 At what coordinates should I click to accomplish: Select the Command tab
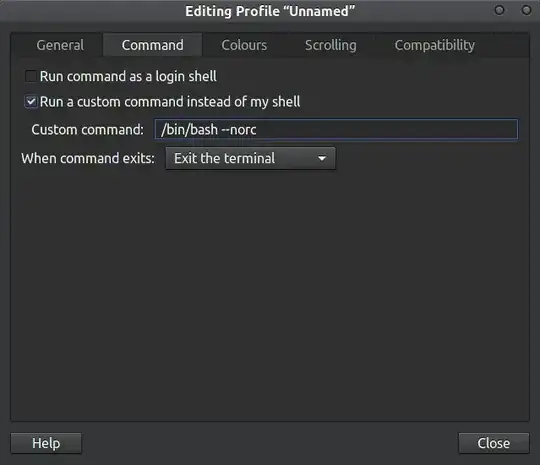coord(153,45)
